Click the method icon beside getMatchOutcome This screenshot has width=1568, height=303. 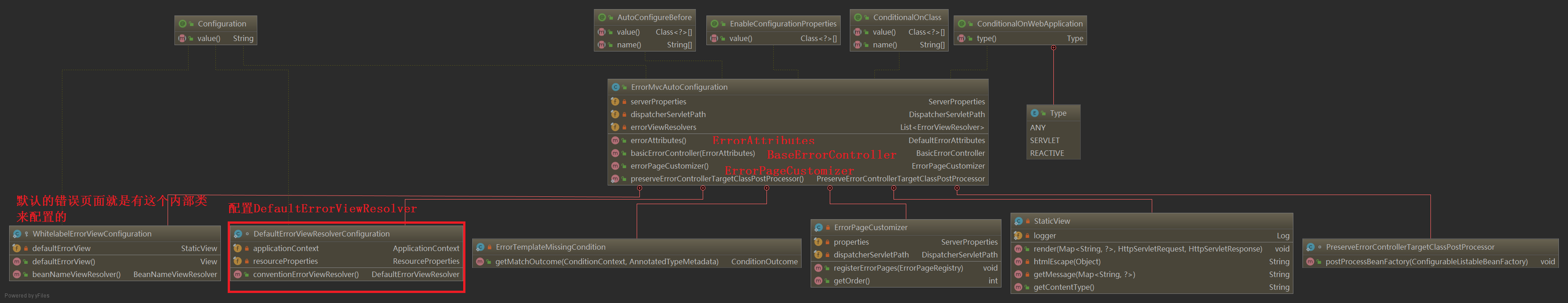click(480, 262)
